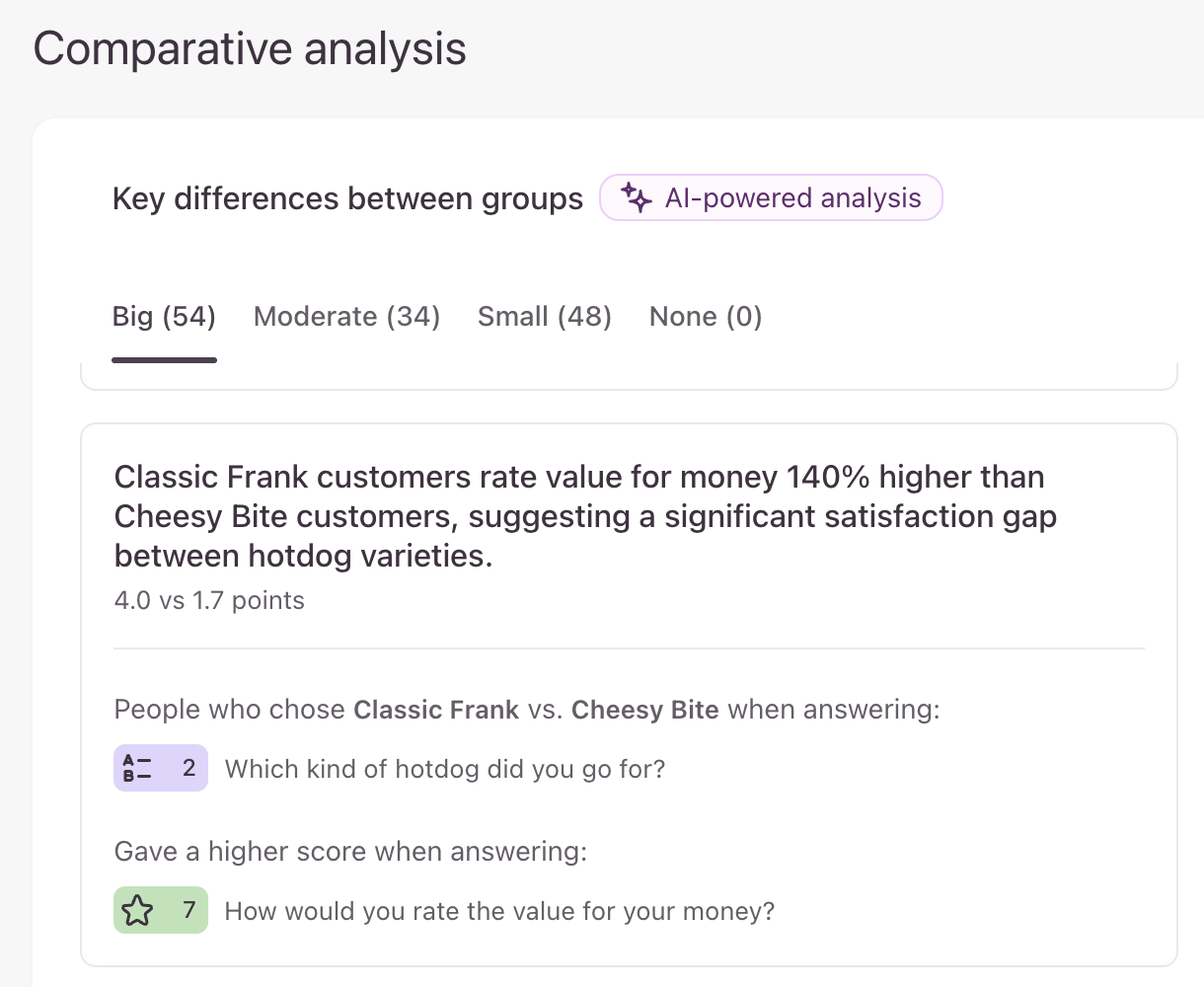This screenshot has height=987, width=1204.
Task: Switch to the Moderate (34) tab
Action: (346, 317)
